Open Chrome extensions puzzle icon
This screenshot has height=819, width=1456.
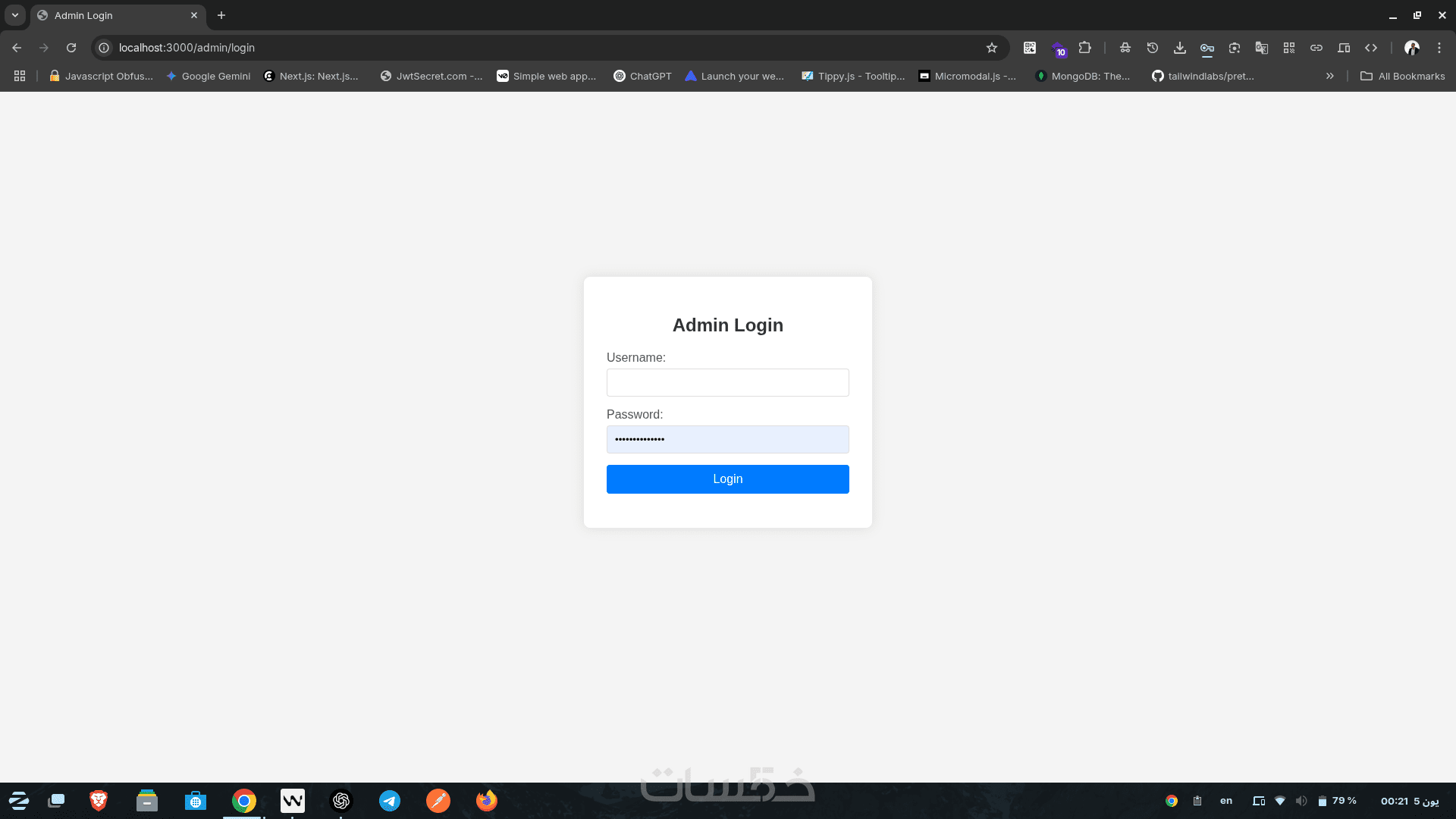[1085, 48]
